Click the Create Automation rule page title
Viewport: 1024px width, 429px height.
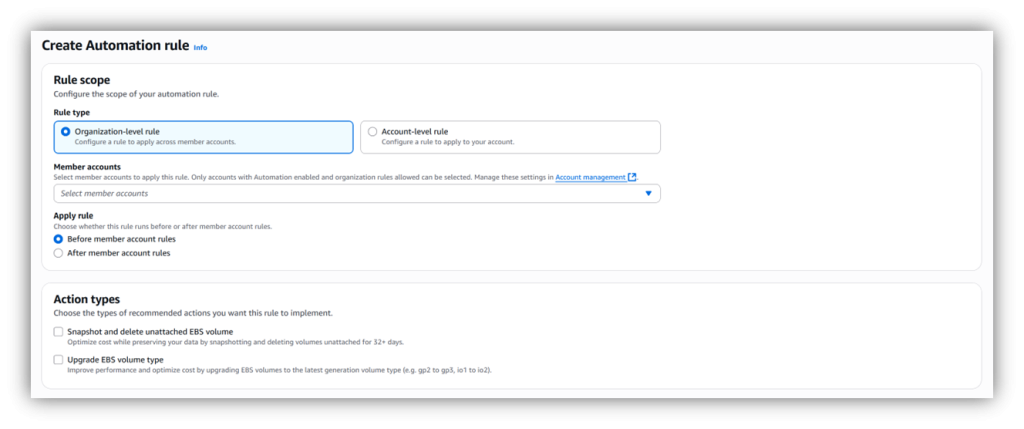tap(114, 45)
